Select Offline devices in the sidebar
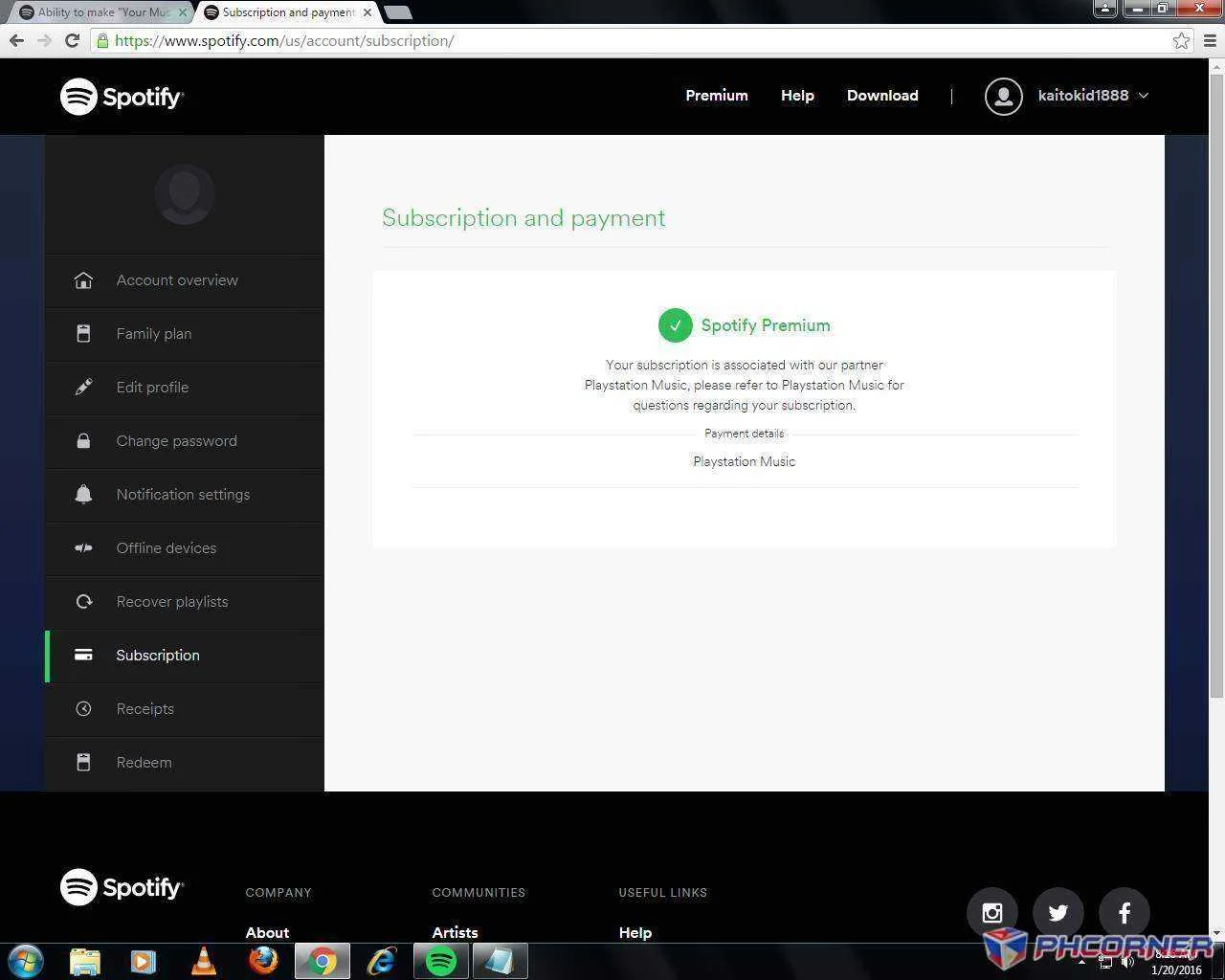 (185, 548)
